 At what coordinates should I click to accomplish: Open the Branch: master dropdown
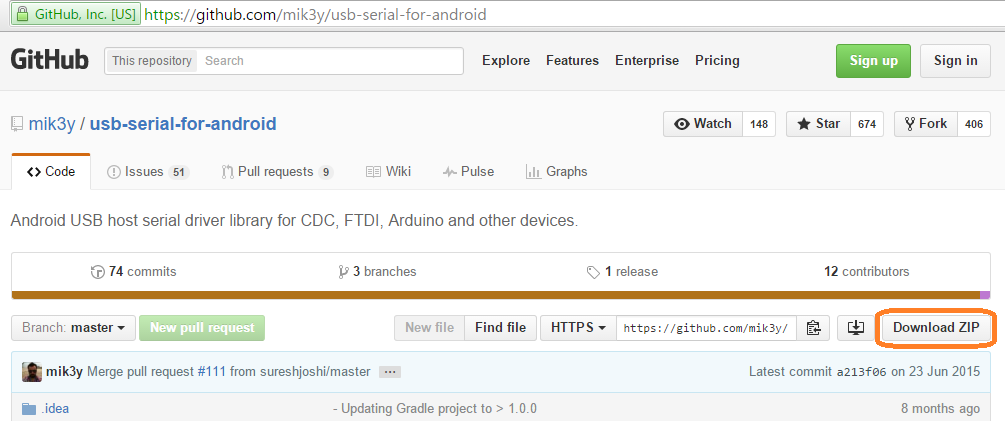coord(73,327)
